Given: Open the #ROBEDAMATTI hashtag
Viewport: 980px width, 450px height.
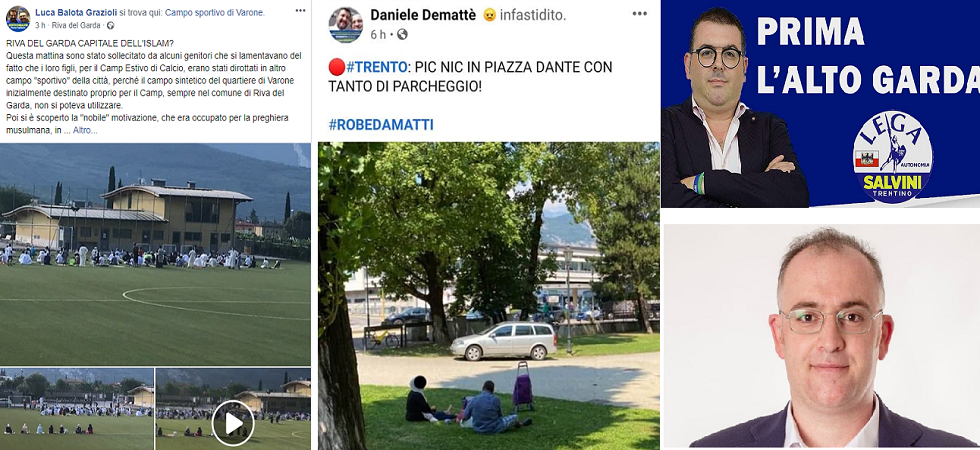Looking at the screenshot, I should pyautogui.click(x=381, y=124).
